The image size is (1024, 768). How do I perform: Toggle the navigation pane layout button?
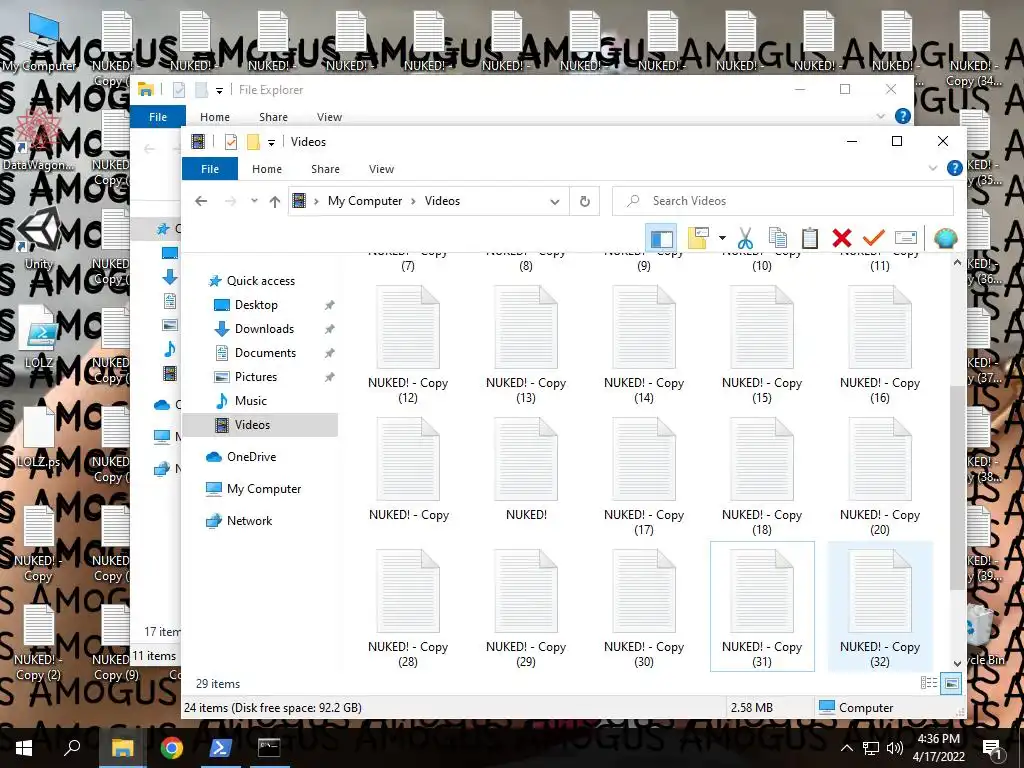661,238
